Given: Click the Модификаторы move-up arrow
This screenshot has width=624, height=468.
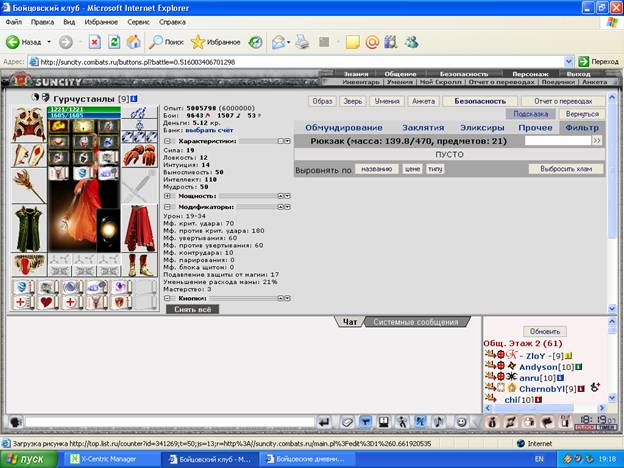Looking at the screenshot, I should point(281,207).
